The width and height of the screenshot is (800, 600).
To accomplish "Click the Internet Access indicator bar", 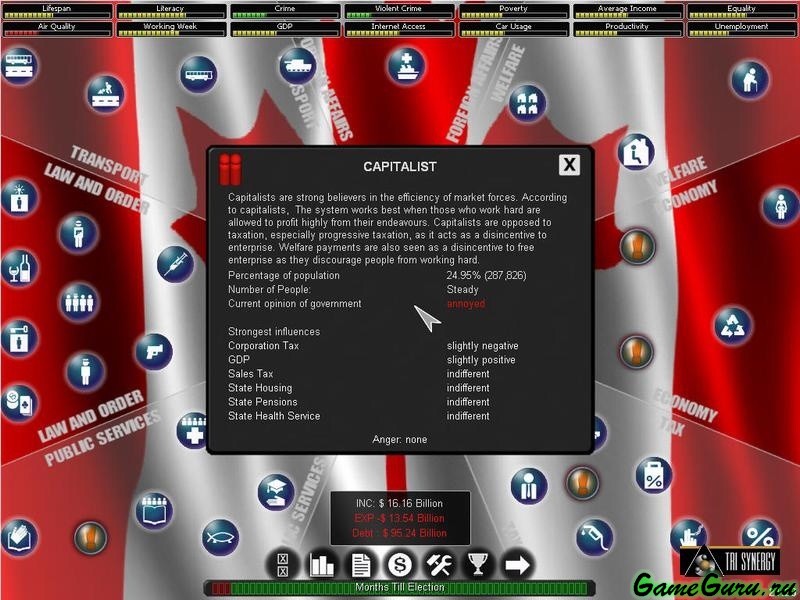I will coord(399,29).
